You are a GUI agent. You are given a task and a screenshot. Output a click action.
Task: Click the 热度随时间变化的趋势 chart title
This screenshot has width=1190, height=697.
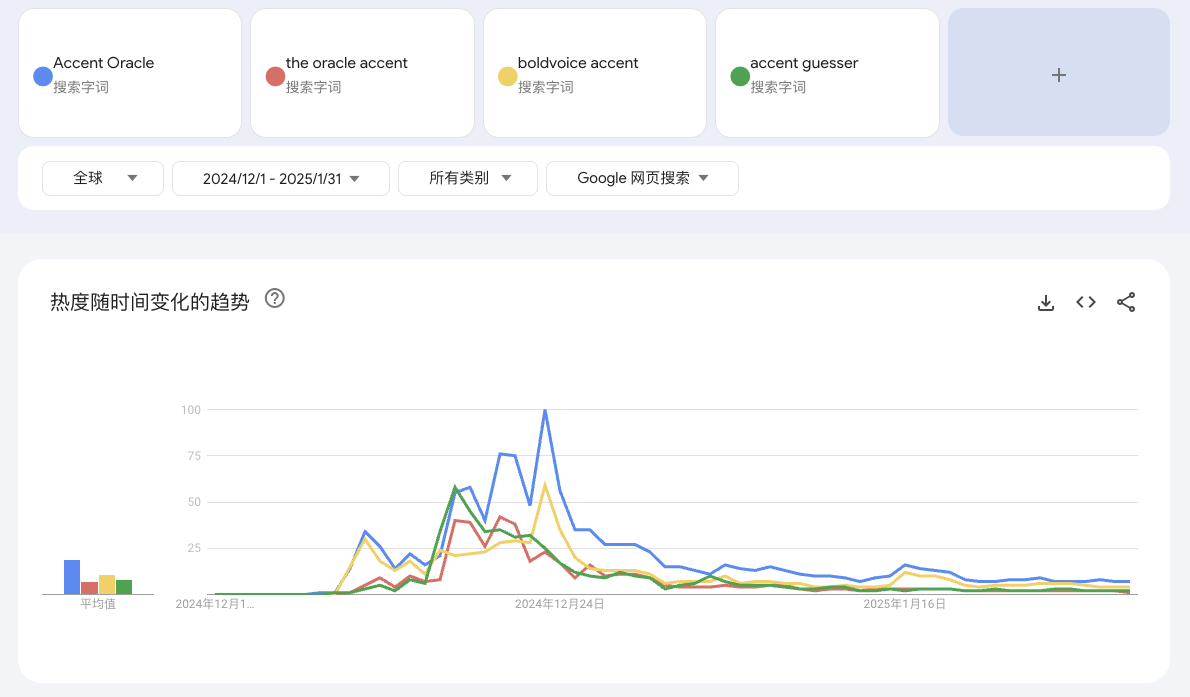tap(150, 301)
